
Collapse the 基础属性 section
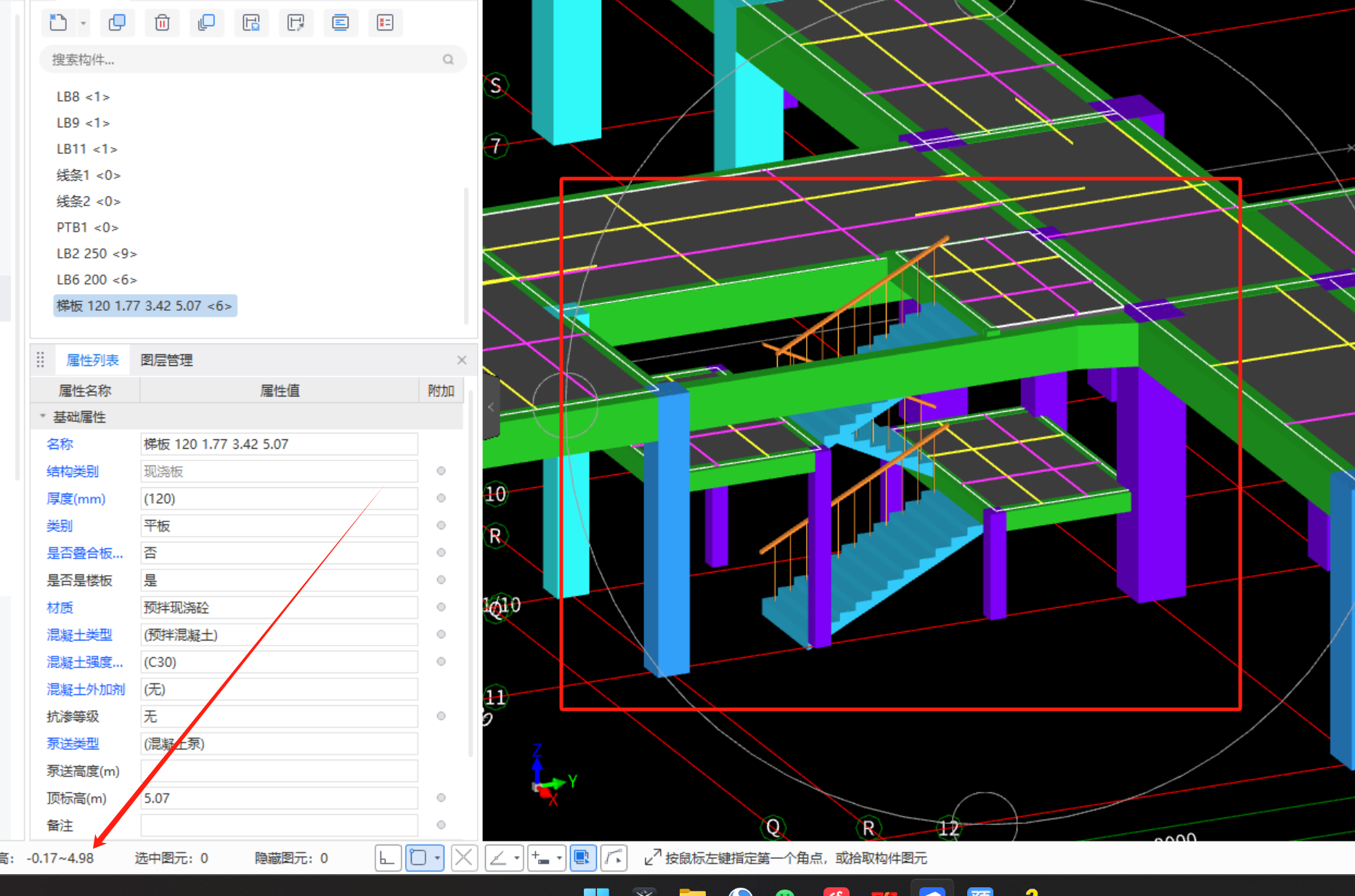pos(43,417)
